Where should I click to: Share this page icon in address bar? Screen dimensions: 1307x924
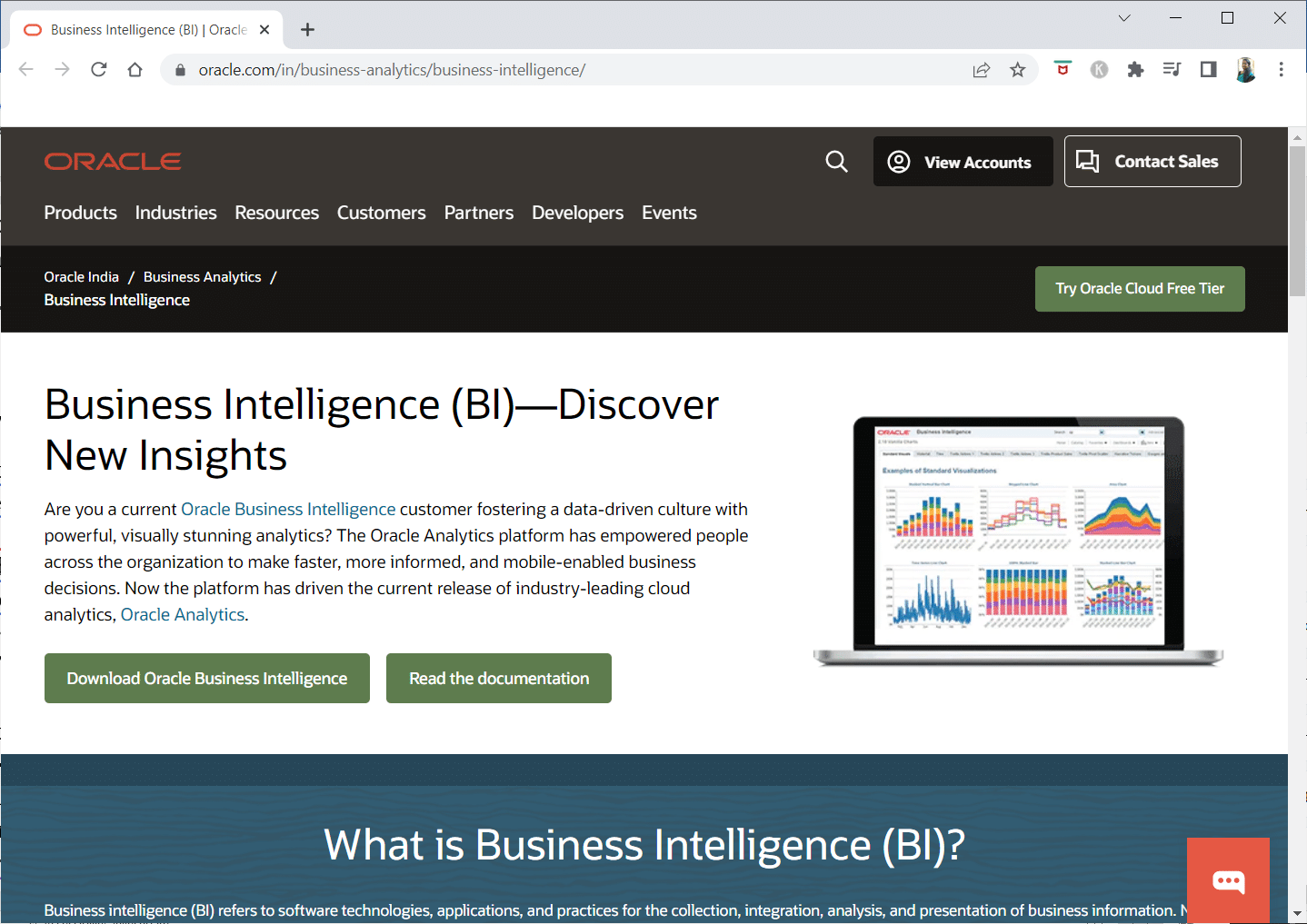[982, 70]
